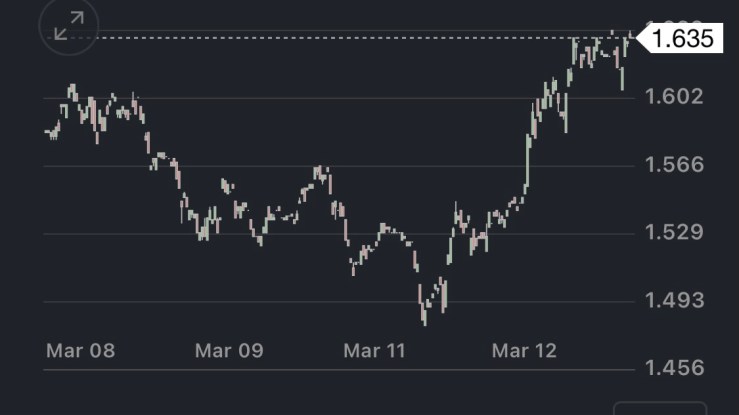
Task: Click the time axis baseline below dates
Action: pyautogui.click(x=340, y=370)
